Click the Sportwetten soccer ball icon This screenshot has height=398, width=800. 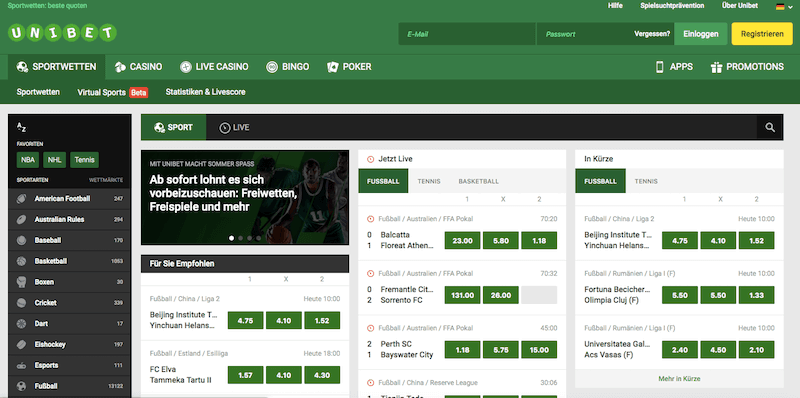coord(22,67)
